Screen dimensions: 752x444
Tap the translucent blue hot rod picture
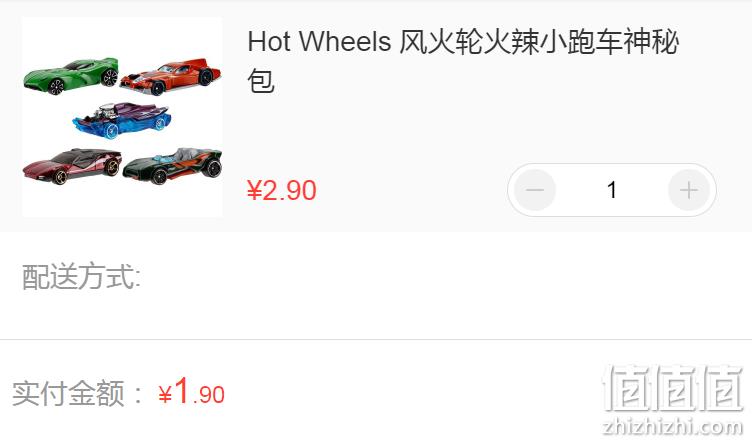pyautogui.click(x=121, y=120)
